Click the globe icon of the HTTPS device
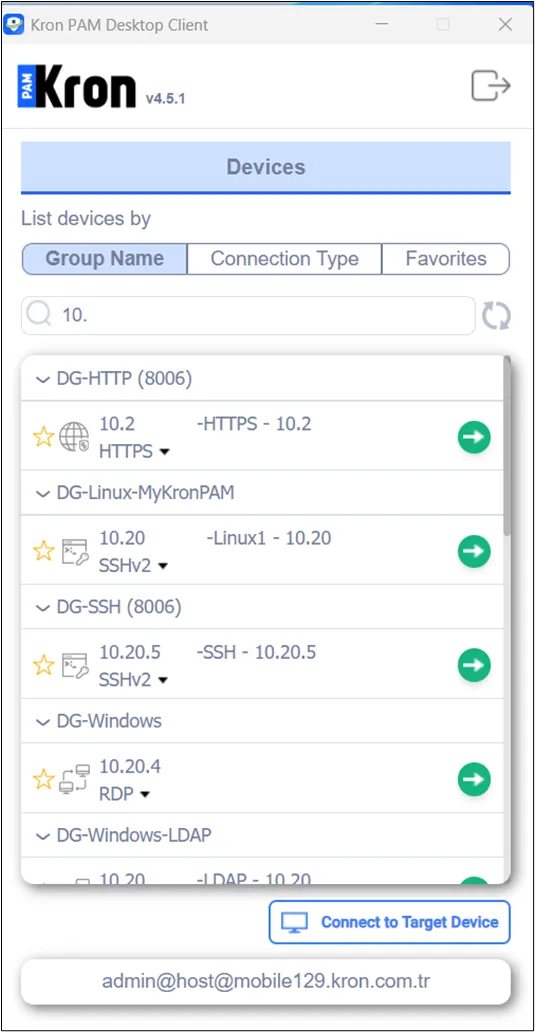Image resolution: width=535 pixels, height=1032 pixels. (x=74, y=437)
